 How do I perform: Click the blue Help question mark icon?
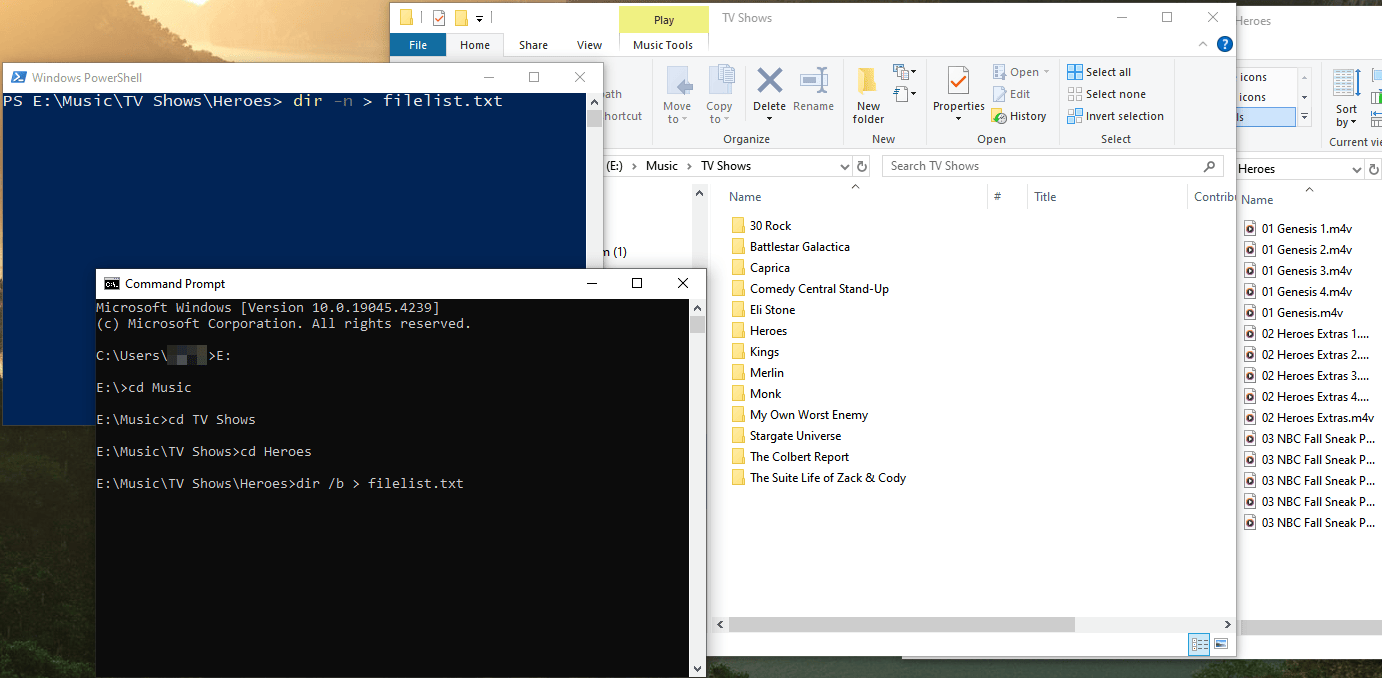(1224, 44)
